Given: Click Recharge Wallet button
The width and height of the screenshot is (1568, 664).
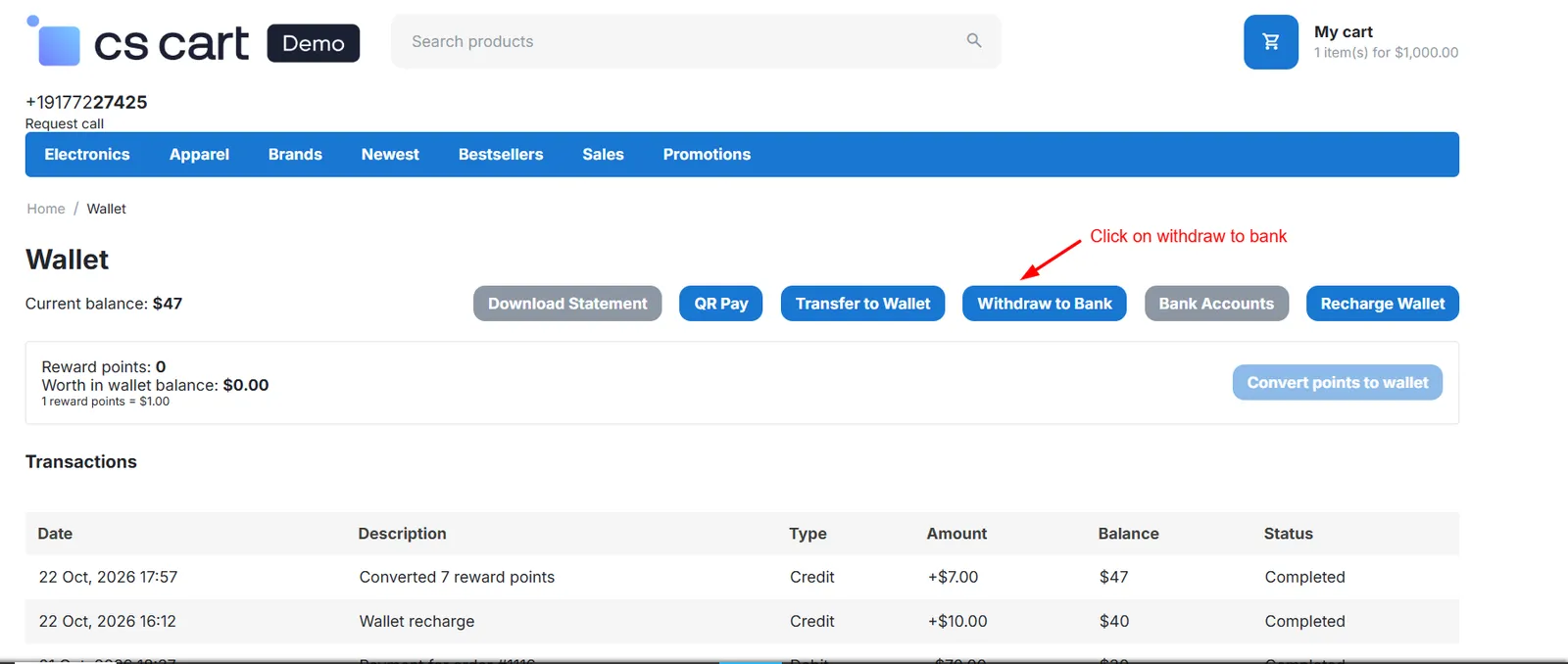Looking at the screenshot, I should pos(1383,304).
